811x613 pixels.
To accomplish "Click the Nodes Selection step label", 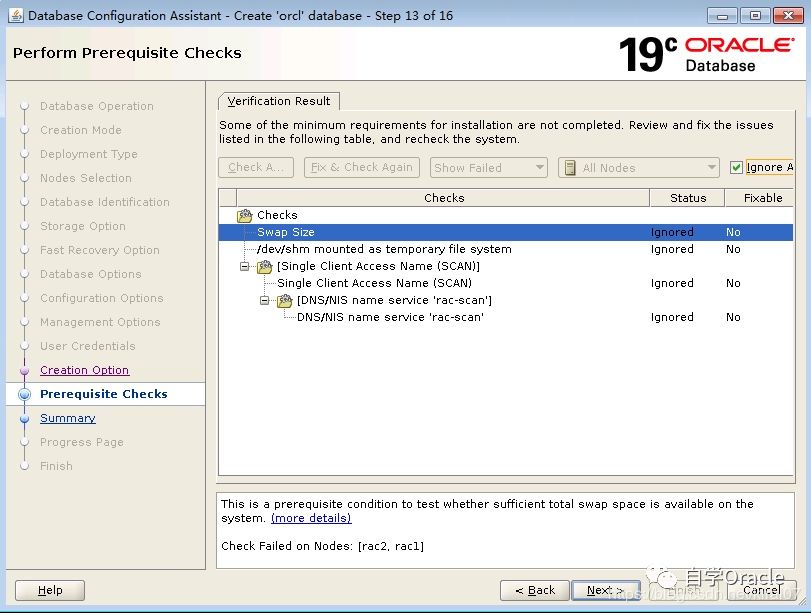I will pos(86,178).
